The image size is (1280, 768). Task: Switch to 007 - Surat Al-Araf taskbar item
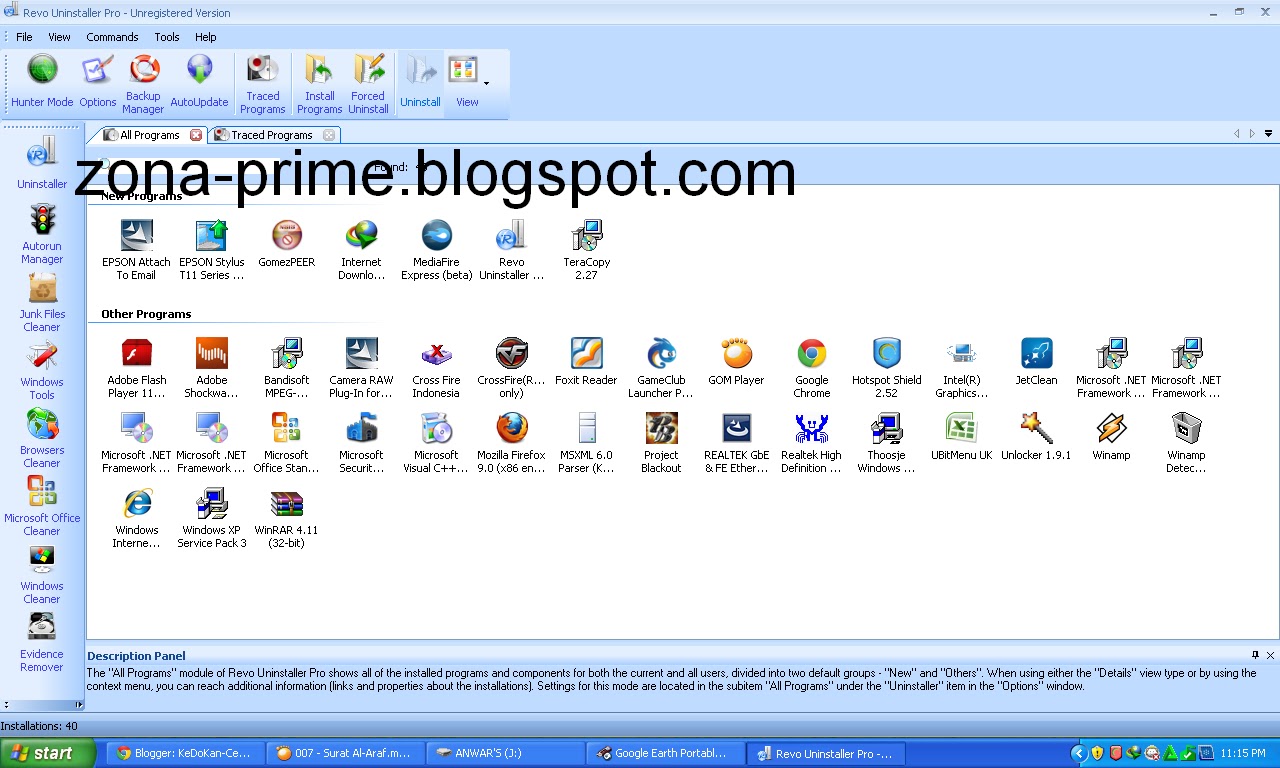tap(346, 753)
